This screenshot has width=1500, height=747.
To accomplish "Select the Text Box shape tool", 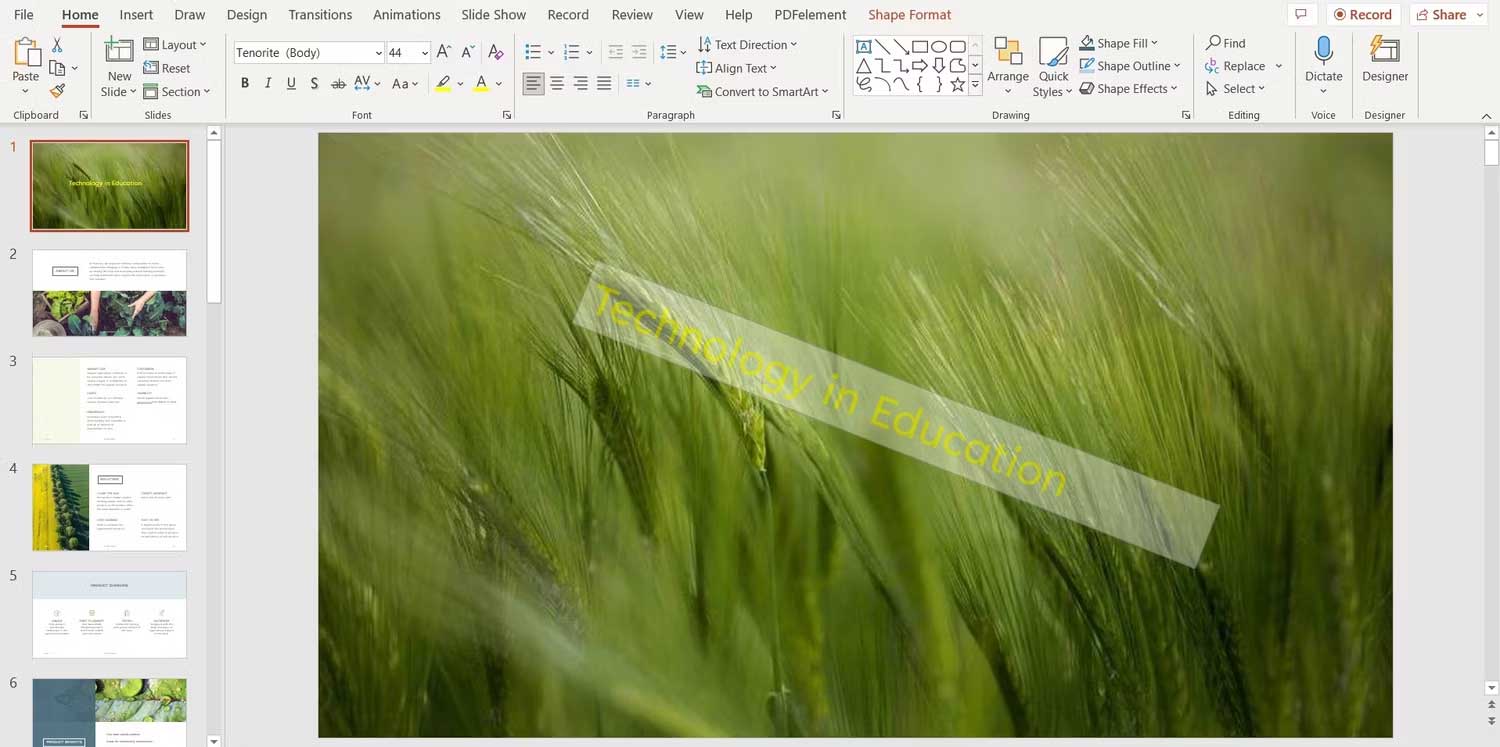I will click(x=864, y=45).
